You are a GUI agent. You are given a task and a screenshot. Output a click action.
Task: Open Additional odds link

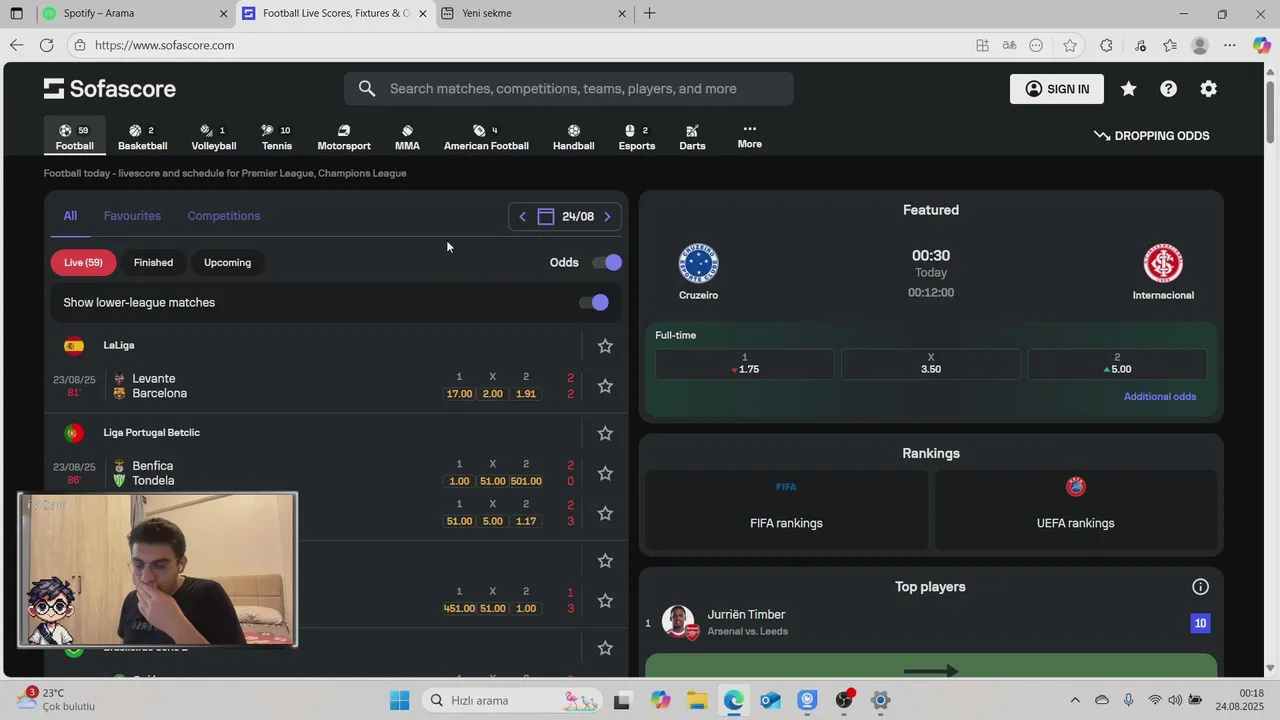coord(1160,397)
